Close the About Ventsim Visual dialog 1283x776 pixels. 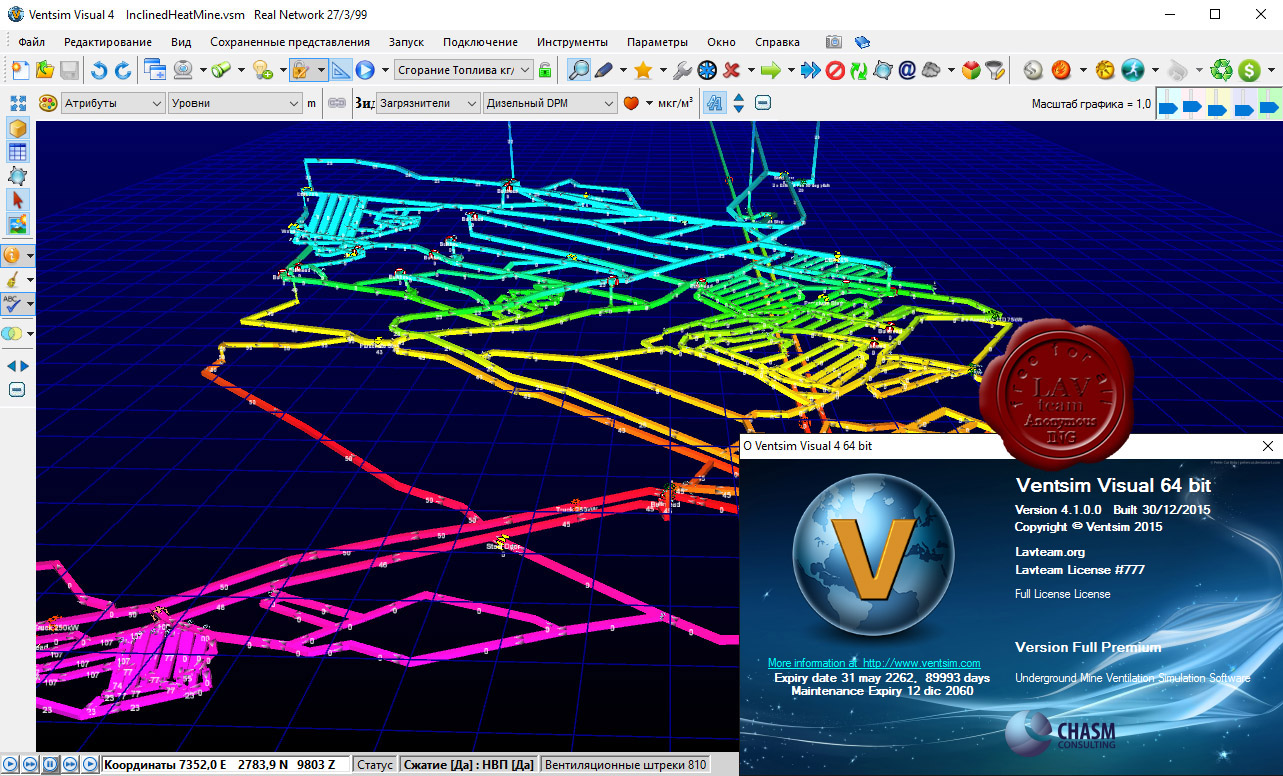[1267, 446]
